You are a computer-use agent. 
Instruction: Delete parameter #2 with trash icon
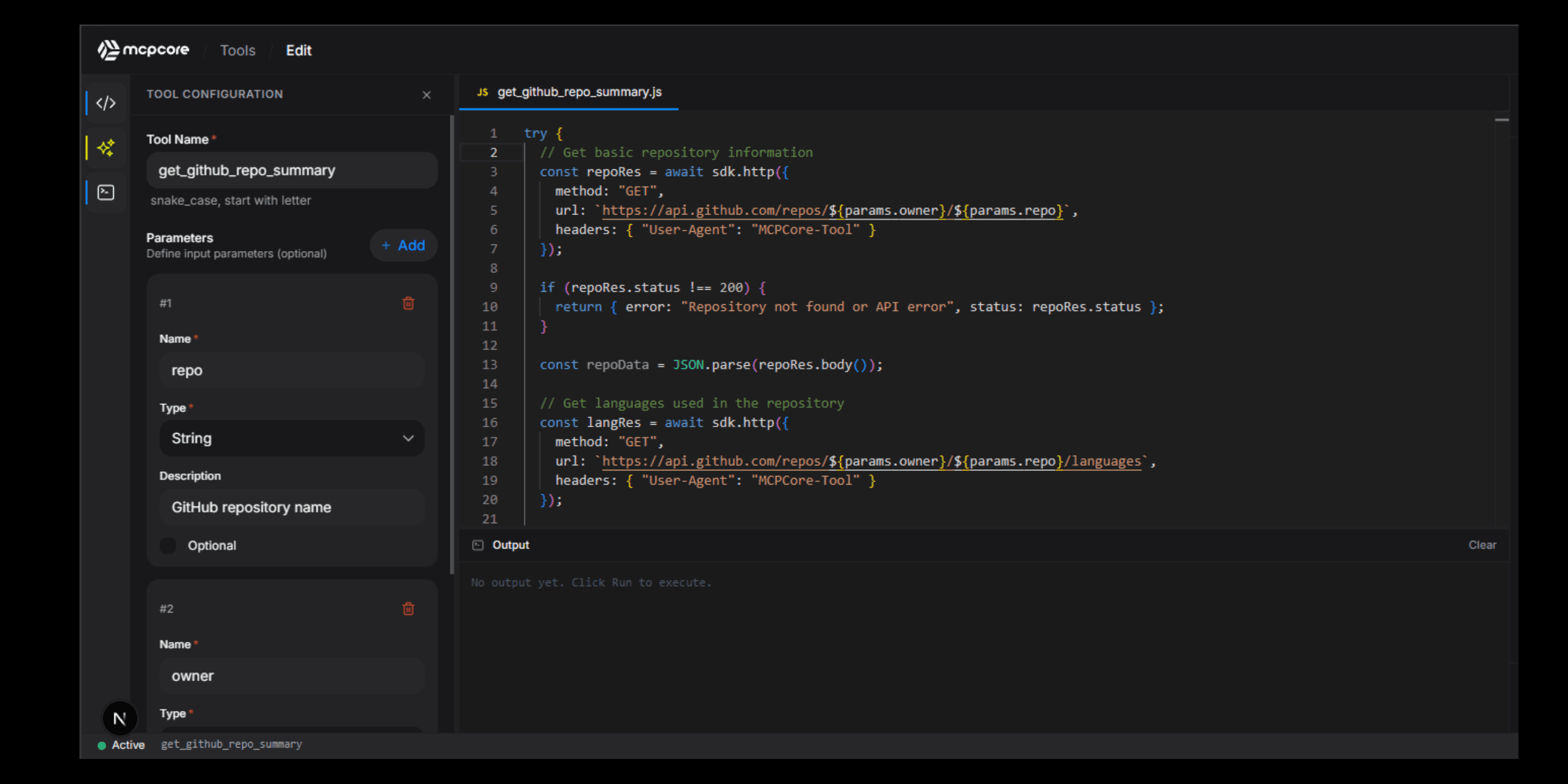[x=408, y=609]
